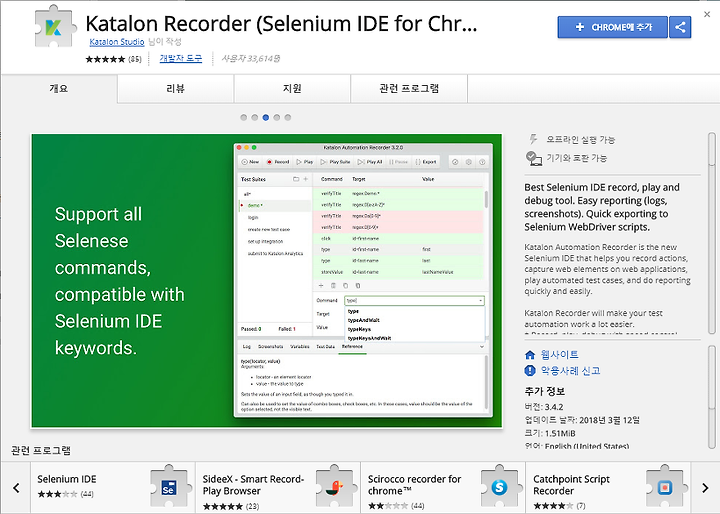This screenshot has width=720, height=514.
Task: Click the Katalon Recorder extension puzzle icon
Action: coord(55,27)
